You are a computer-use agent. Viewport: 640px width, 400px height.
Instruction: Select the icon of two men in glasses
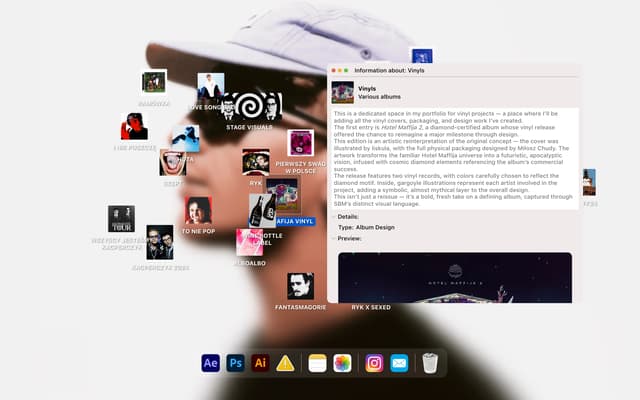(160, 242)
